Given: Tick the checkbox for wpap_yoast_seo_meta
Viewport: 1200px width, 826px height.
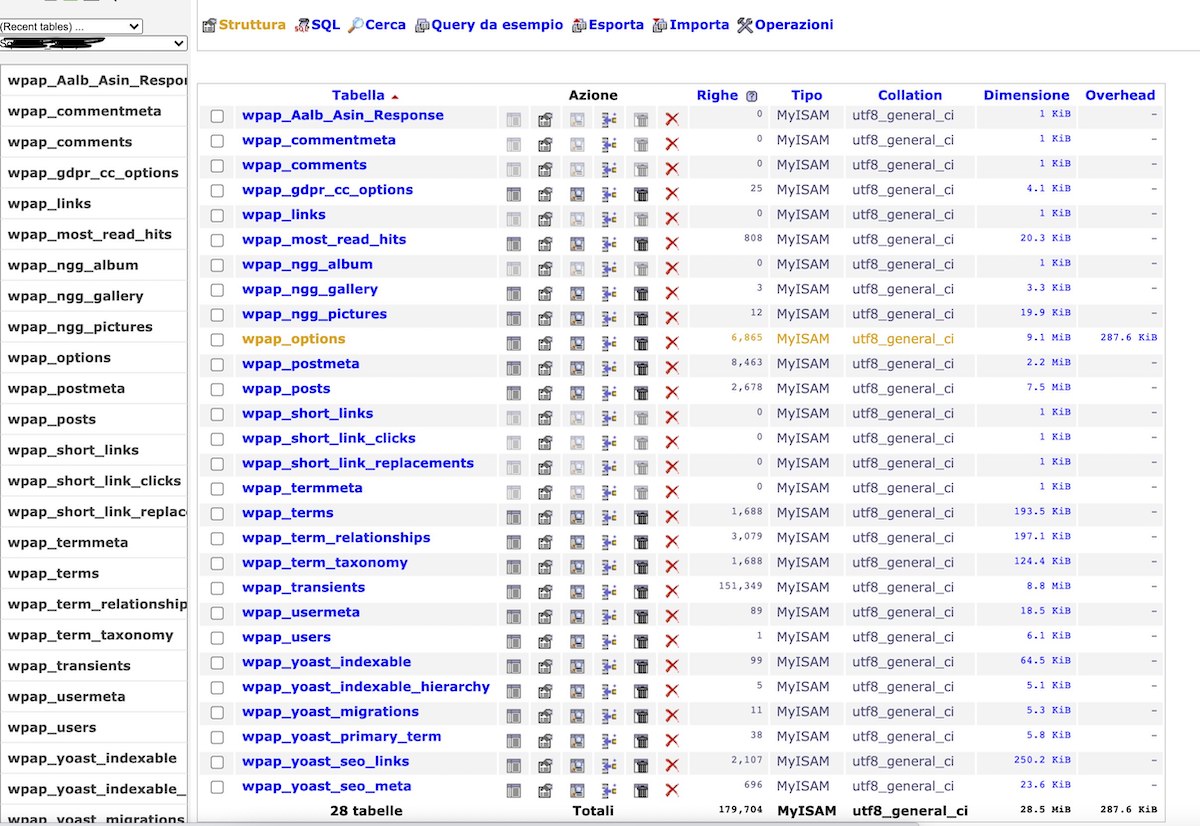Looking at the screenshot, I should click(x=217, y=787).
